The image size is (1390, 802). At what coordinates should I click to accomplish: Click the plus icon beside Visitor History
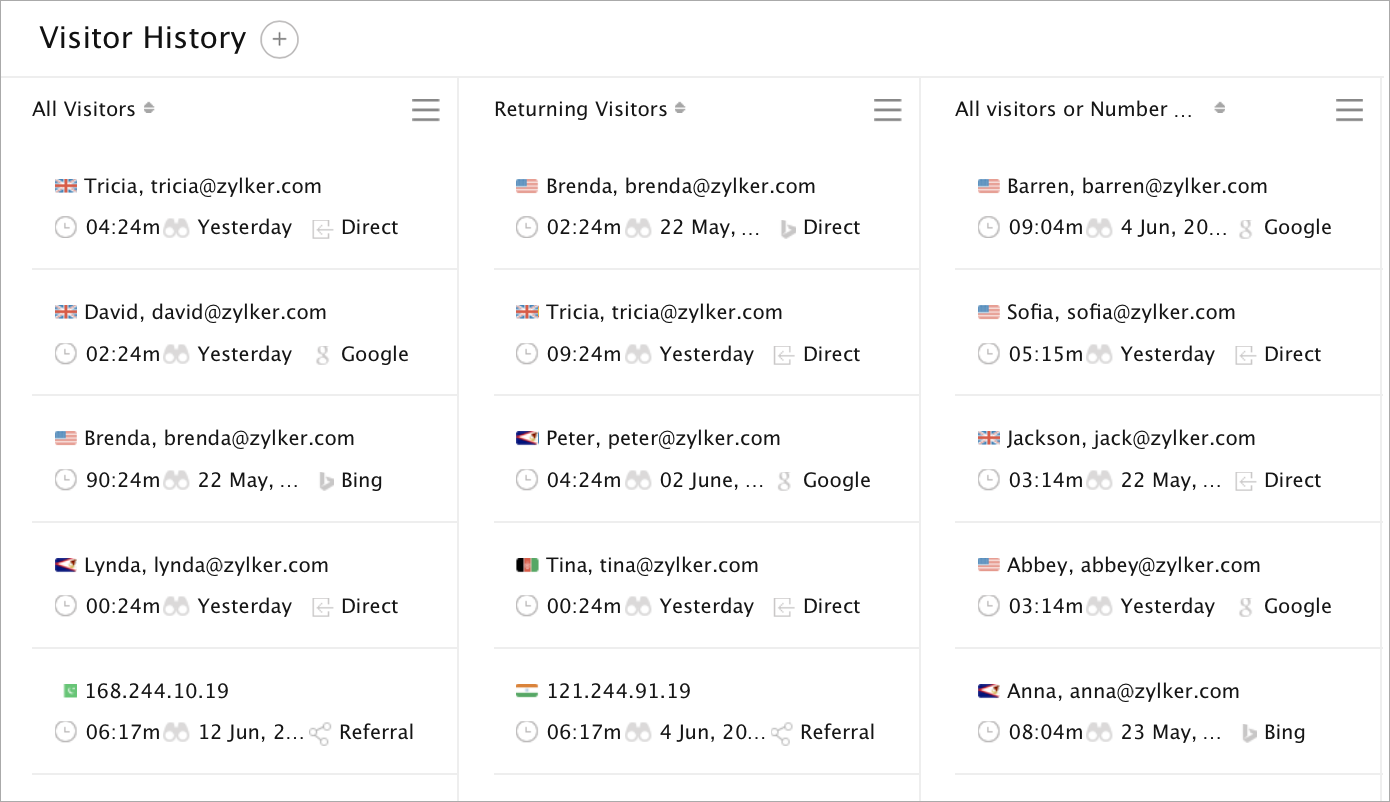279,40
